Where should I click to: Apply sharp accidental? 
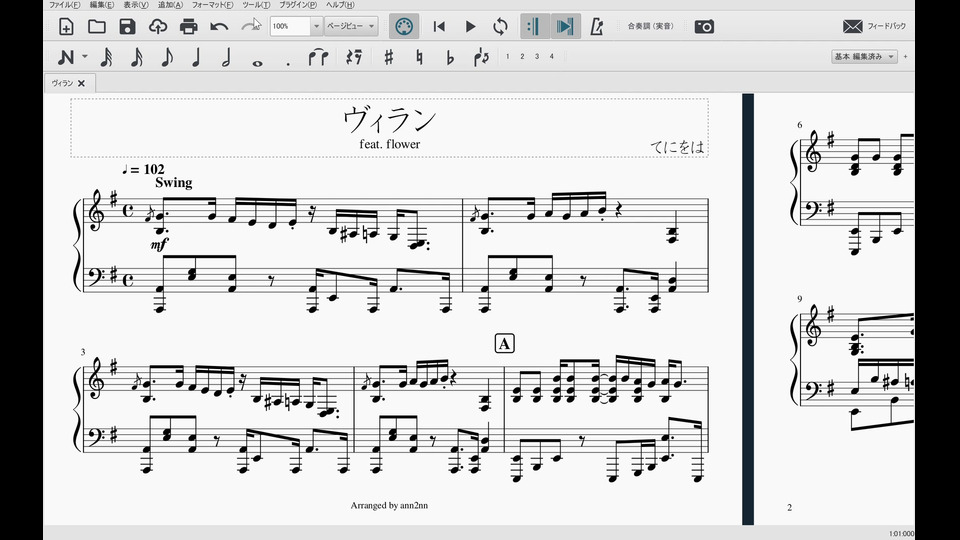(x=388, y=57)
